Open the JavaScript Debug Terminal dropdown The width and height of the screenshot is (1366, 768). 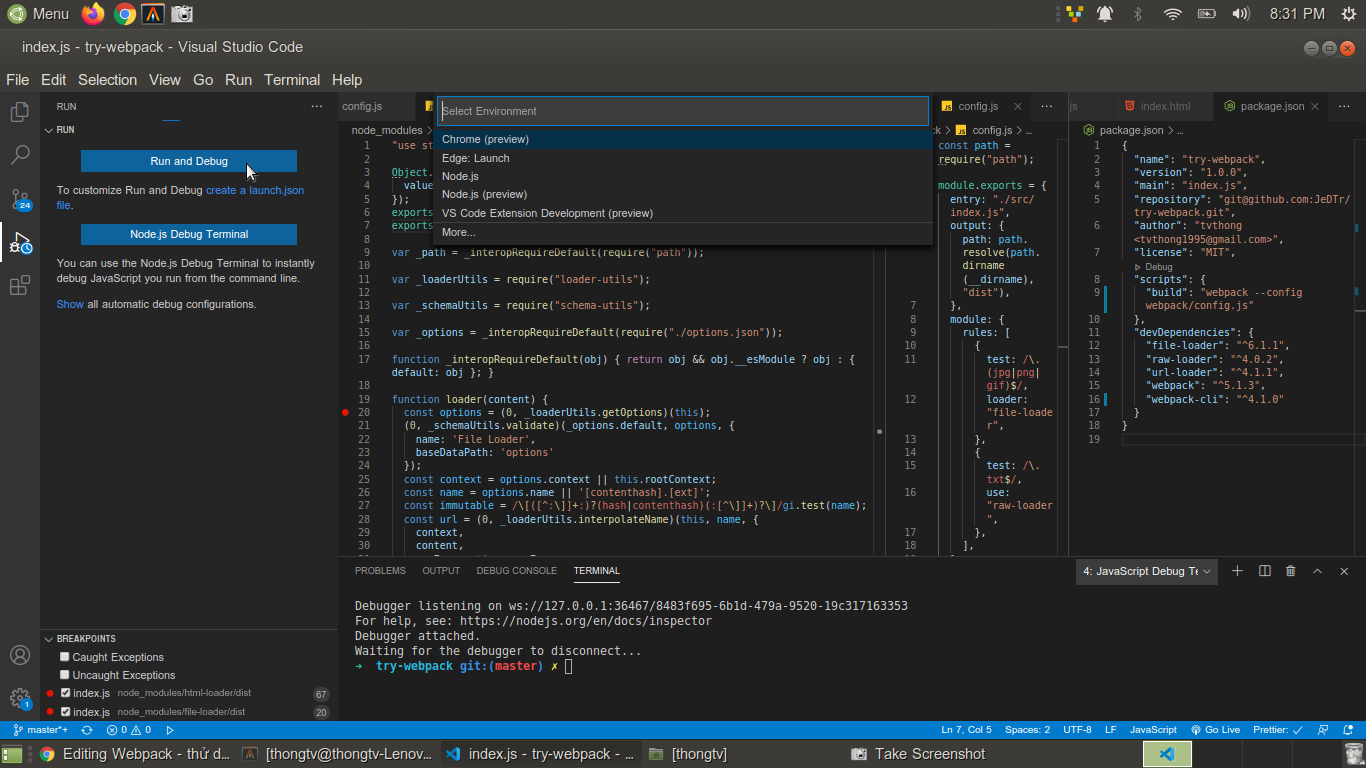(1146, 571)
